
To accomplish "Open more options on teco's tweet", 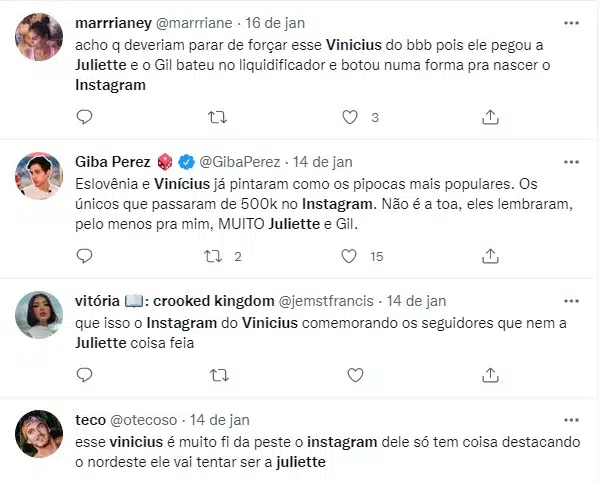I will [x=571, y=420].
